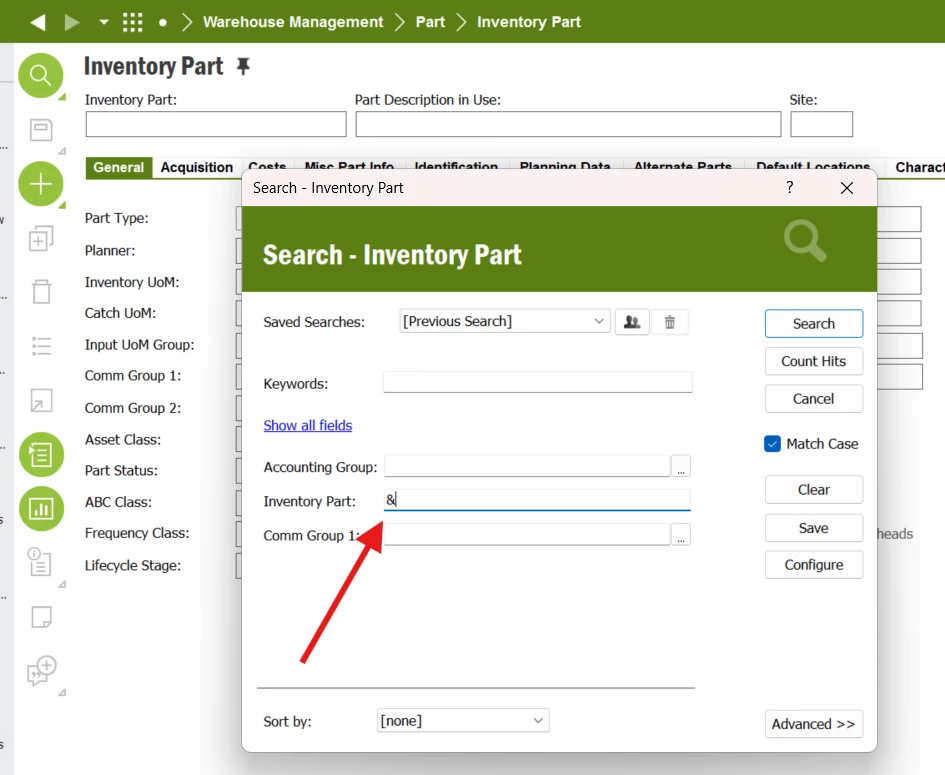This screenshot has width=945, height=775.
Task: Click the Part Description in Use field
Action: pyautogui.click(x=568, y=124)
